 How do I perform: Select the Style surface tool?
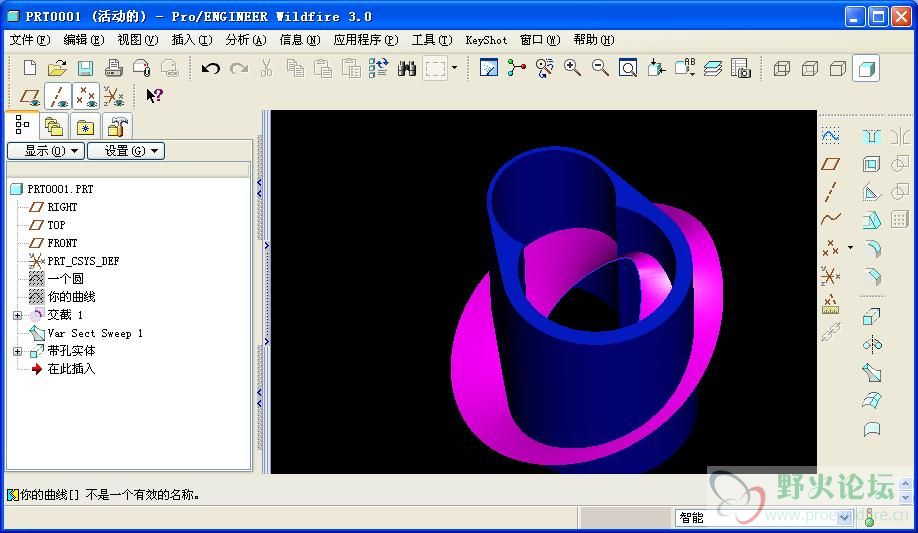[x=872, y=429]
